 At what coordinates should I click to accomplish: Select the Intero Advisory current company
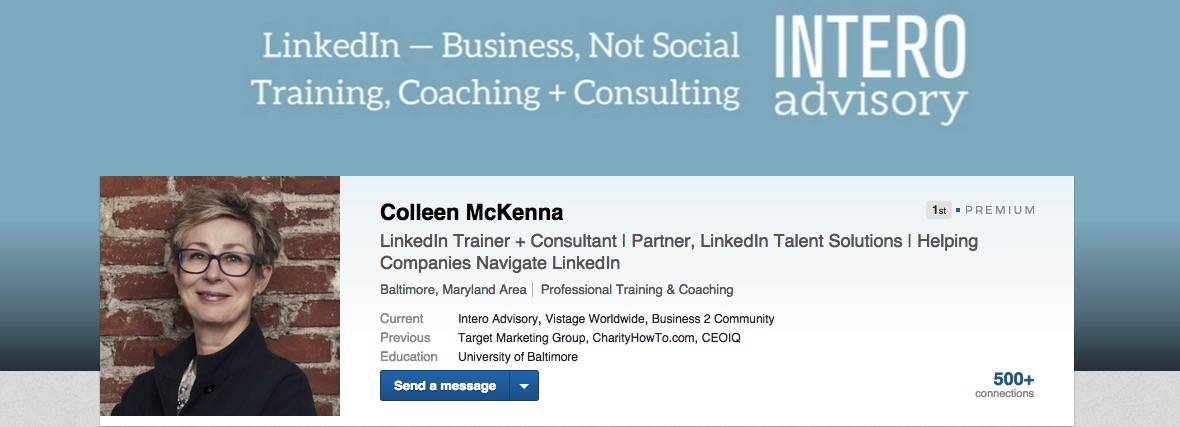500,319
